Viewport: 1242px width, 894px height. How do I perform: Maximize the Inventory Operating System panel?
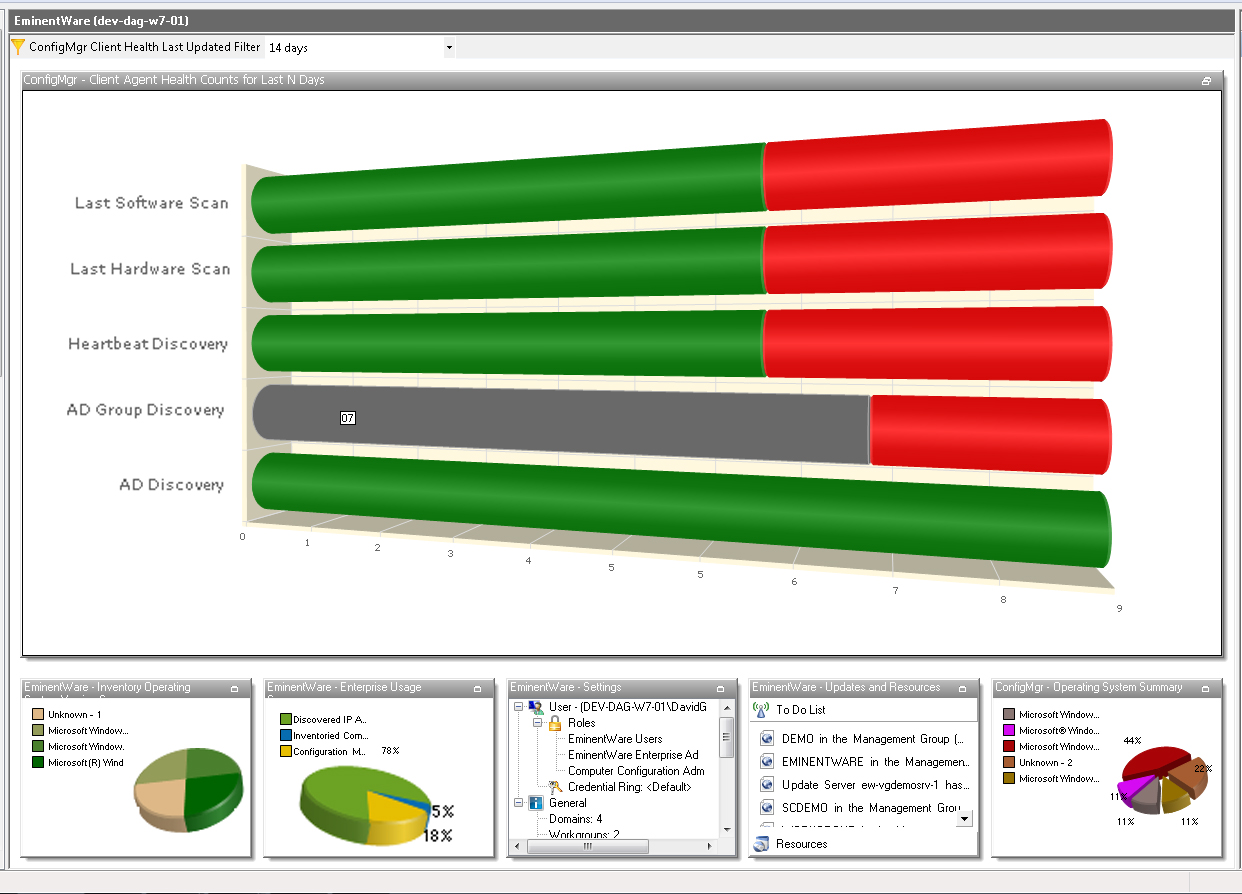pos(234,688)
